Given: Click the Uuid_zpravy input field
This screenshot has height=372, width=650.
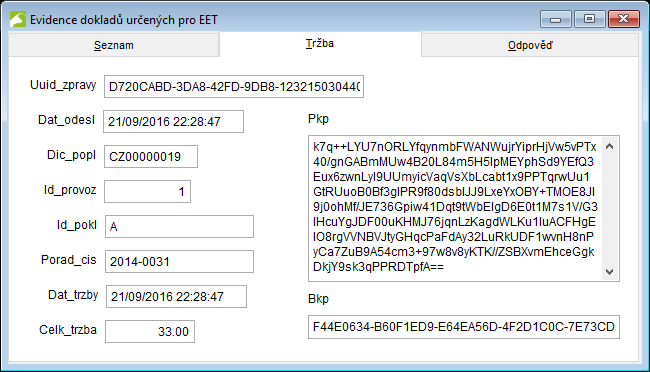Looking at the screenshot, I should coord(234,87).
